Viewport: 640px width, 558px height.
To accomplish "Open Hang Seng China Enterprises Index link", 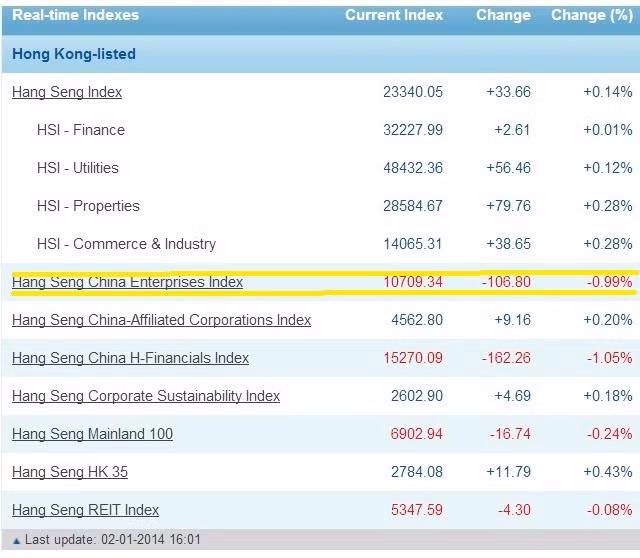I will click(x=127, y=282).
